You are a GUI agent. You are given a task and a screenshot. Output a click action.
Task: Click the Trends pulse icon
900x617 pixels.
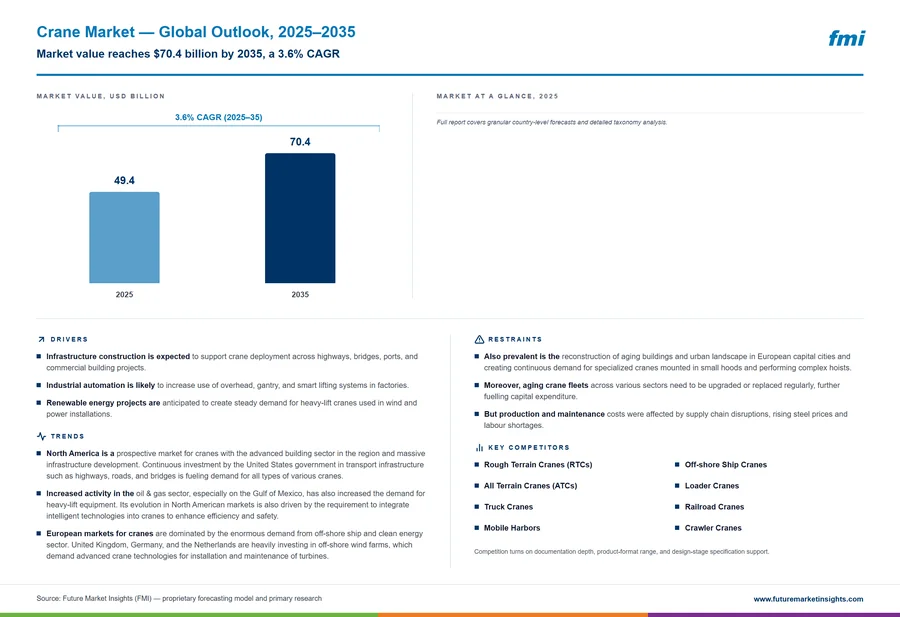tap(41, 436)
